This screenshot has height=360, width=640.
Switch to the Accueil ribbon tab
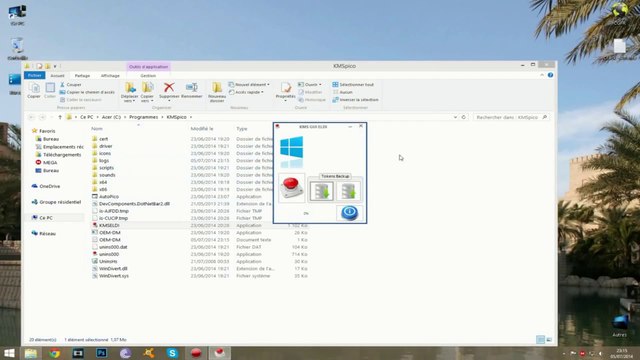click(x=57, y=76)
